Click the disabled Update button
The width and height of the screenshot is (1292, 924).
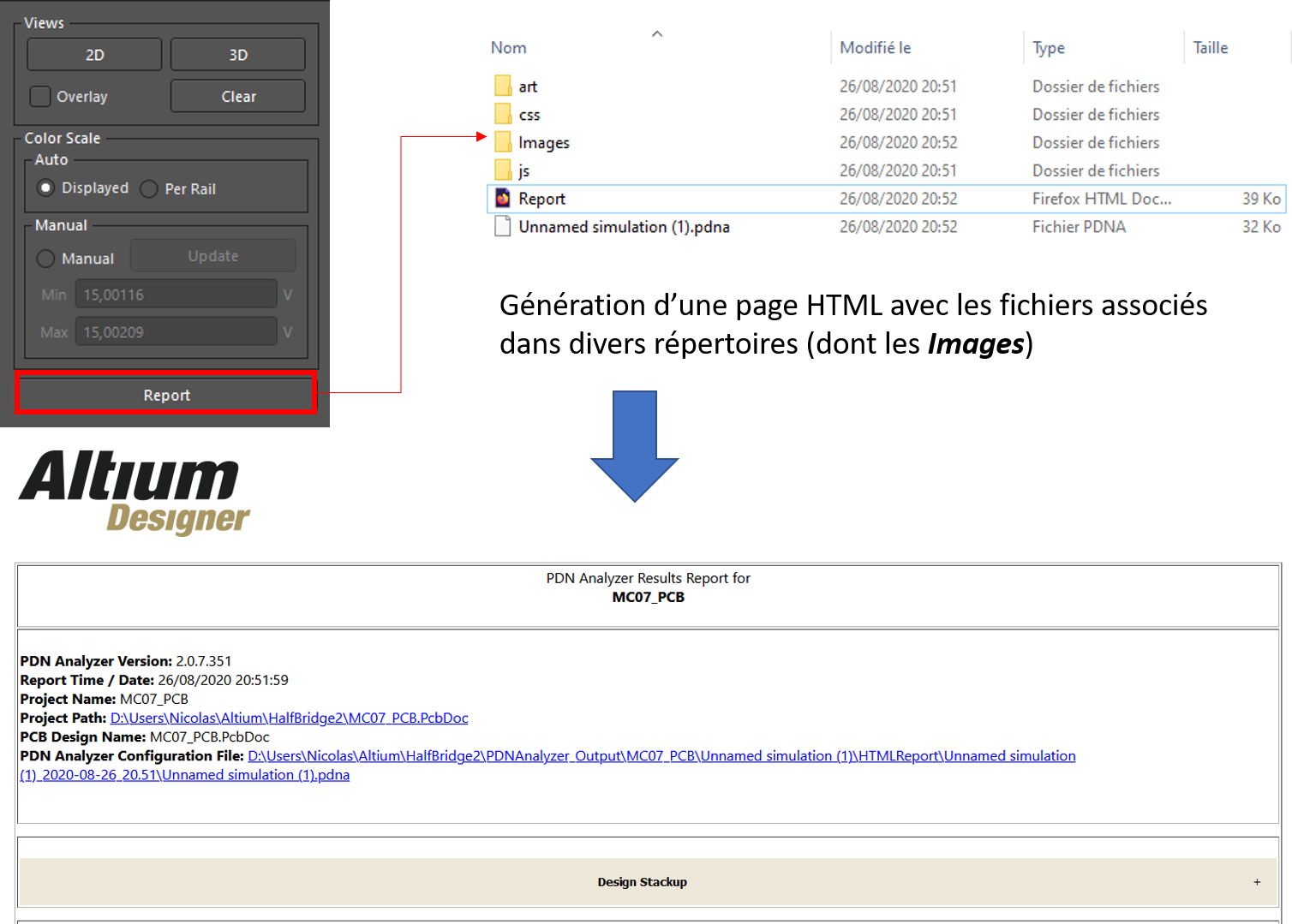pos(213,256)
